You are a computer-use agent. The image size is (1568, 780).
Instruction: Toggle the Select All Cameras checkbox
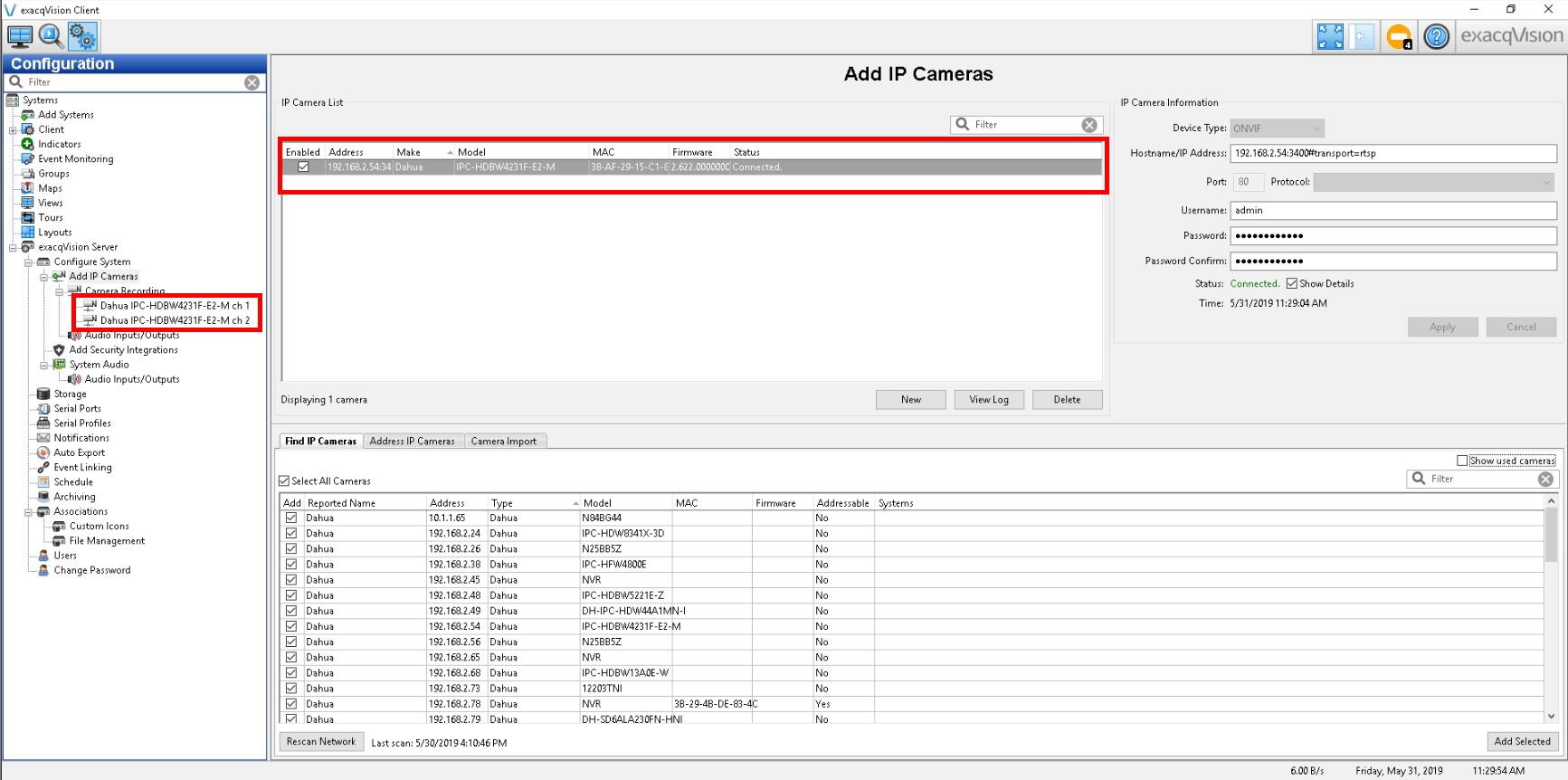(284, 481)
